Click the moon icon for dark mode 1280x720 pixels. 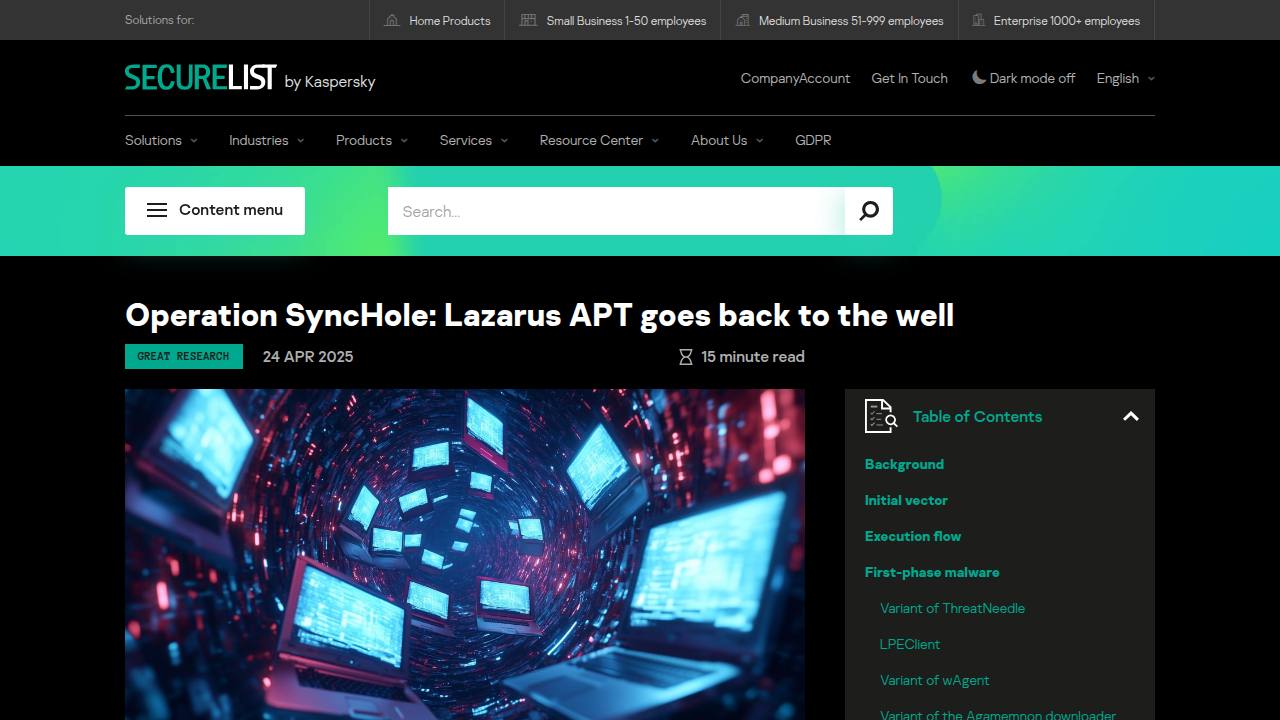(979, 78)
